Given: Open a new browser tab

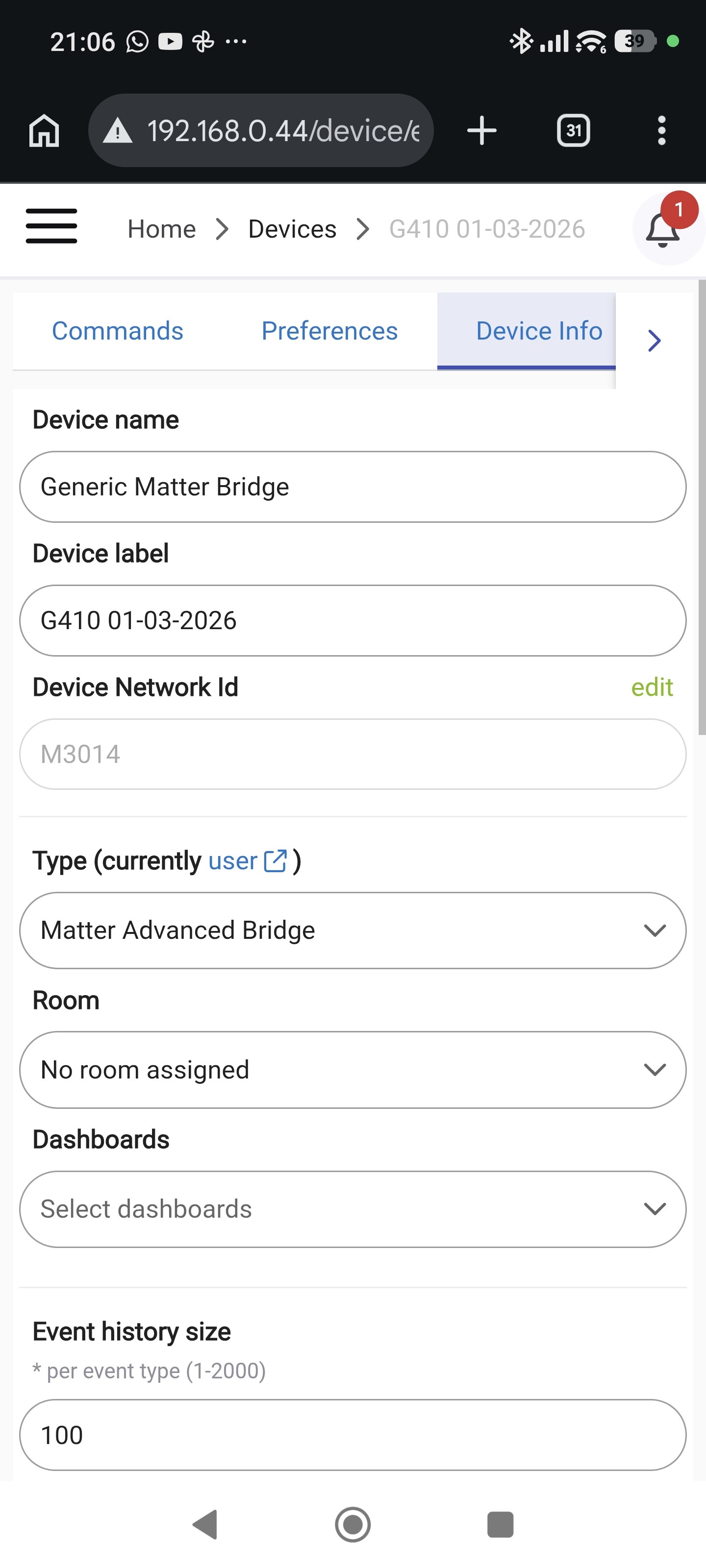Looking at the screenshot, I should tap(481, 131).
